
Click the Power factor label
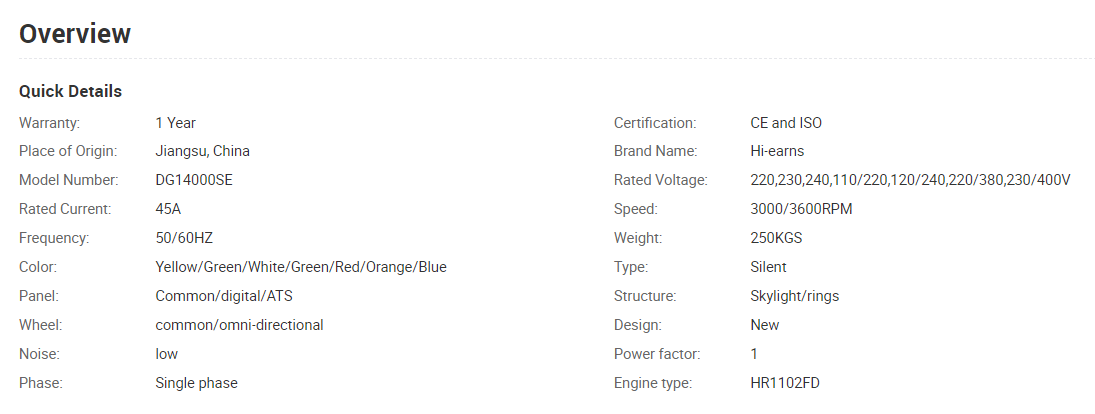tap(657, 354)
